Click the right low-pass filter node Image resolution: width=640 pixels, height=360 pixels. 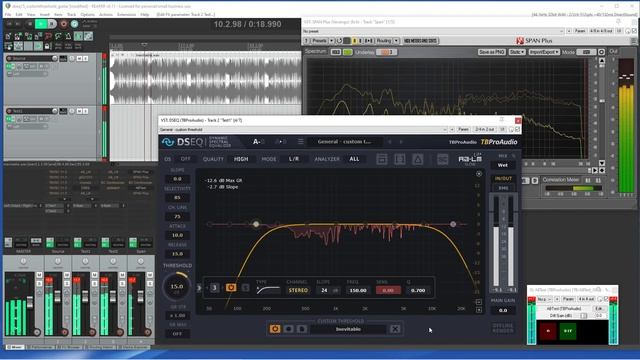[453, 224]
